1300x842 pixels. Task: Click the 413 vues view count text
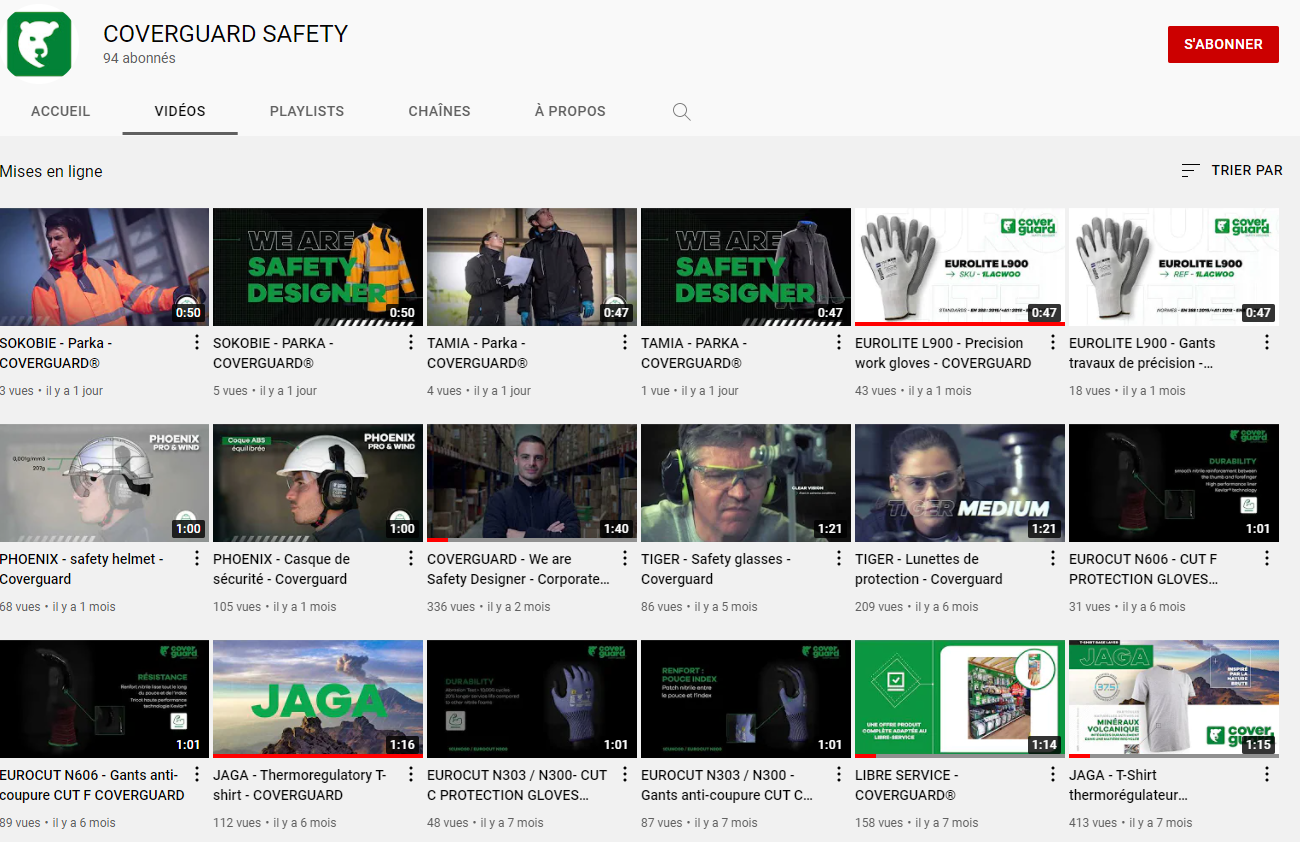[x=1094, y=823]
